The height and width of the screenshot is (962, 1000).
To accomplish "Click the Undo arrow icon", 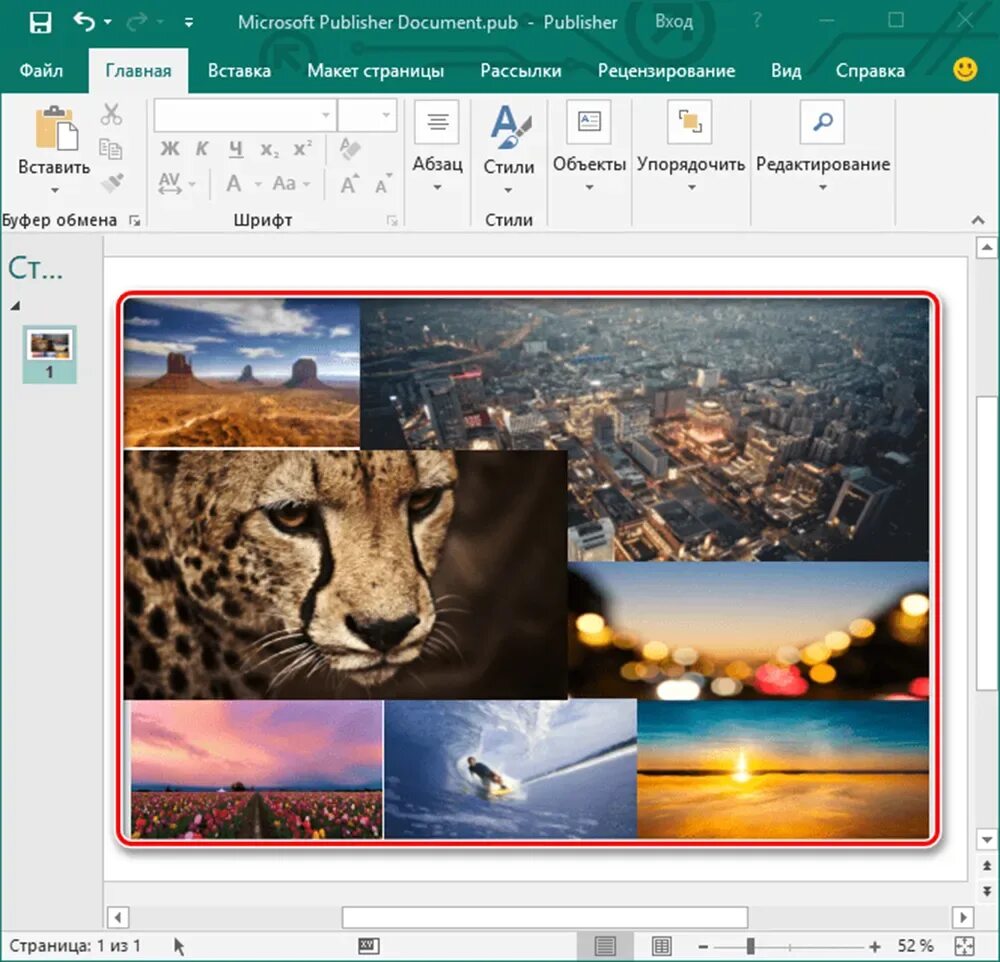I will click(x=84, y=22).
